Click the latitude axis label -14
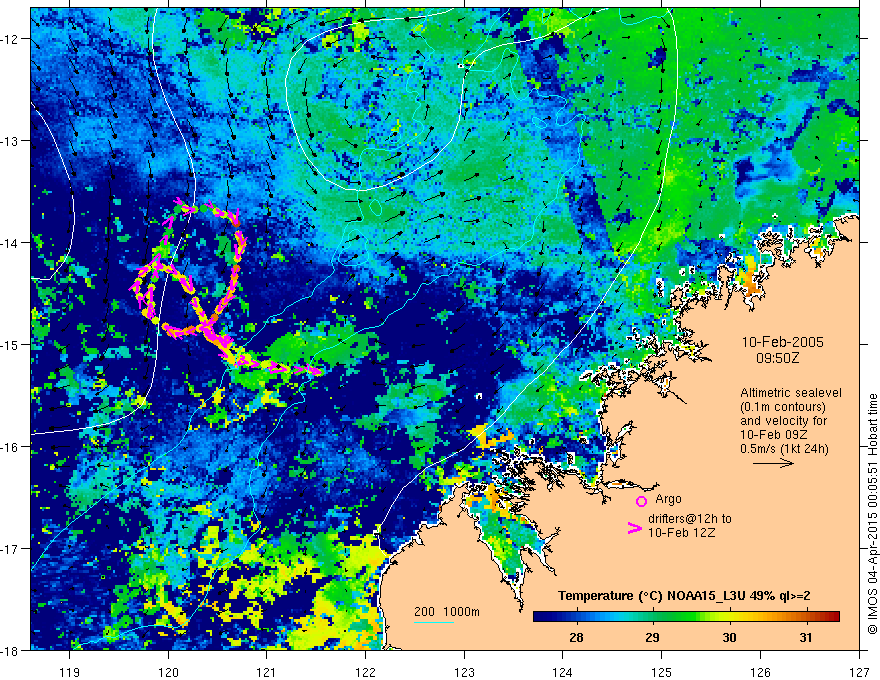The image size is (880, 680). click(11, 243)
